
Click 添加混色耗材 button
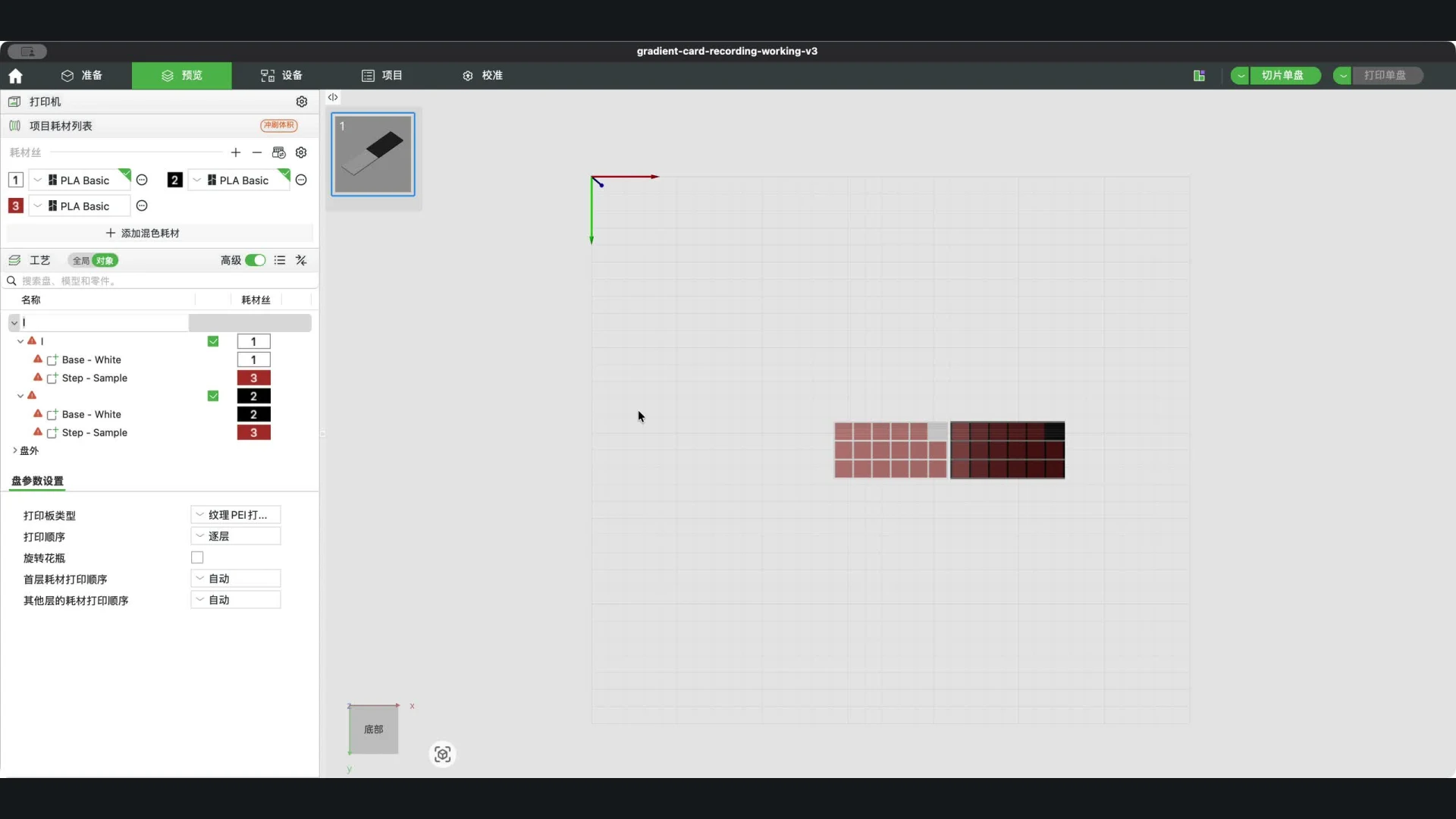pyautogui.click(x=143, y=233)
